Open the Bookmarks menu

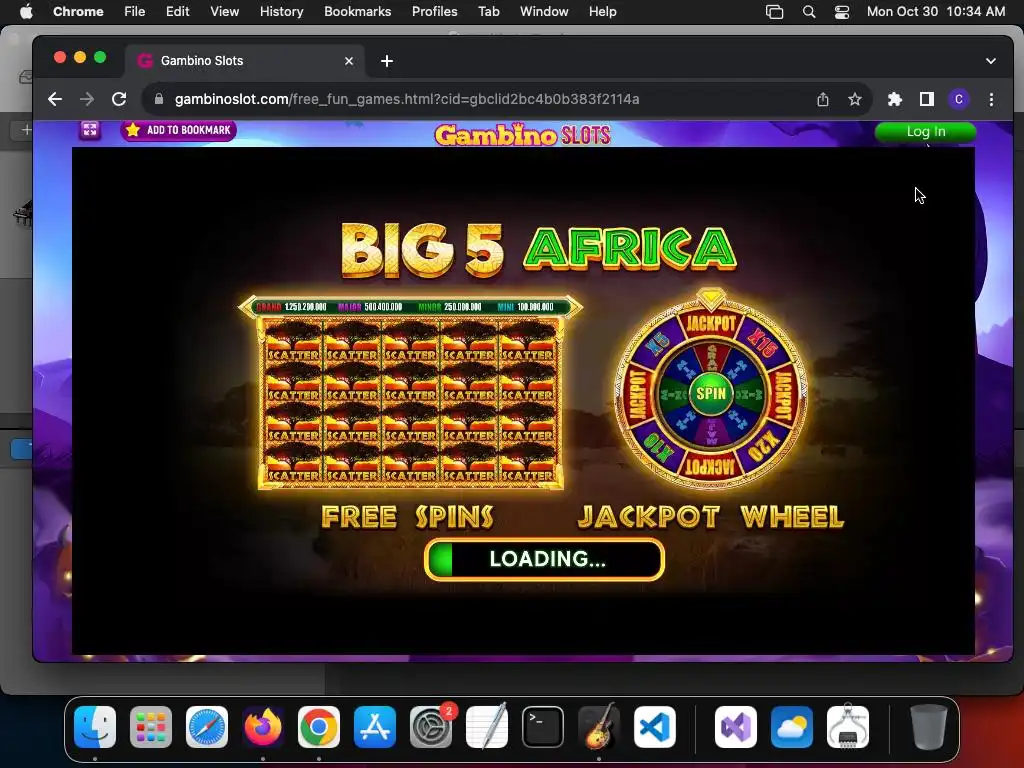(357, 11)
